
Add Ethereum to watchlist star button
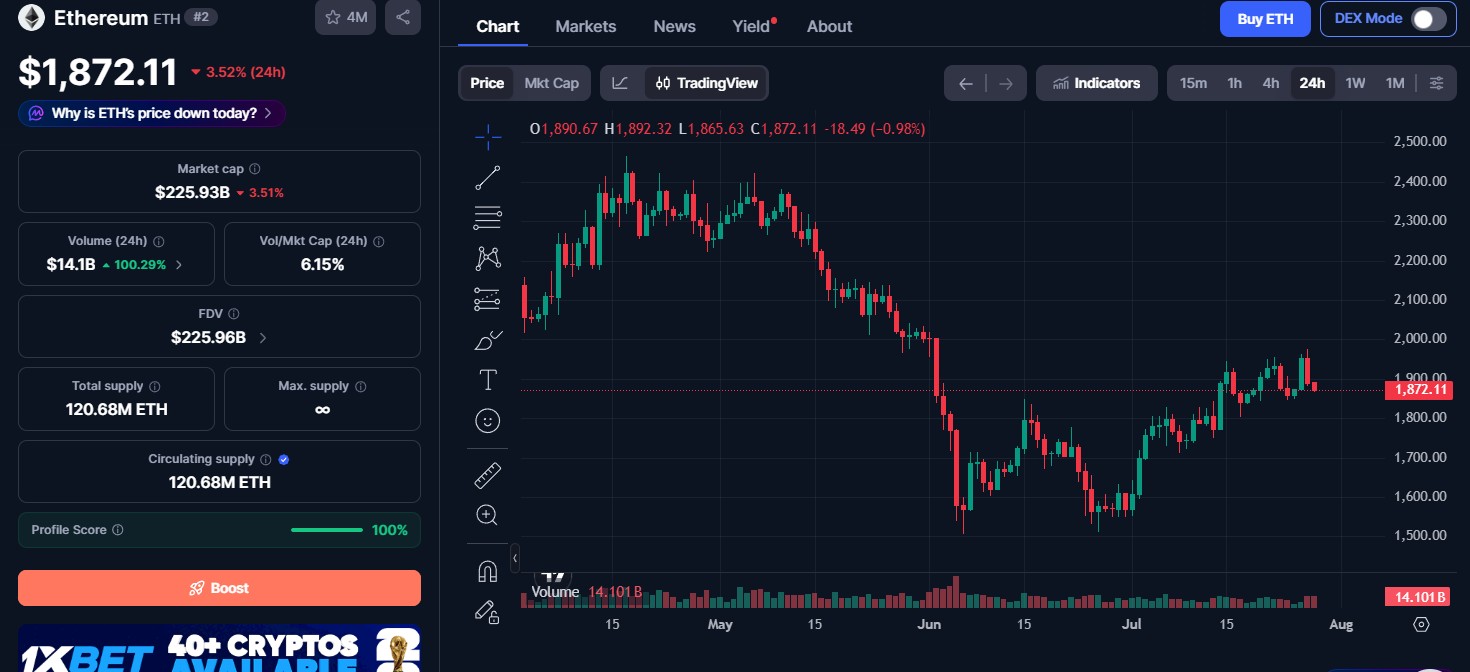tap(345, 17)
